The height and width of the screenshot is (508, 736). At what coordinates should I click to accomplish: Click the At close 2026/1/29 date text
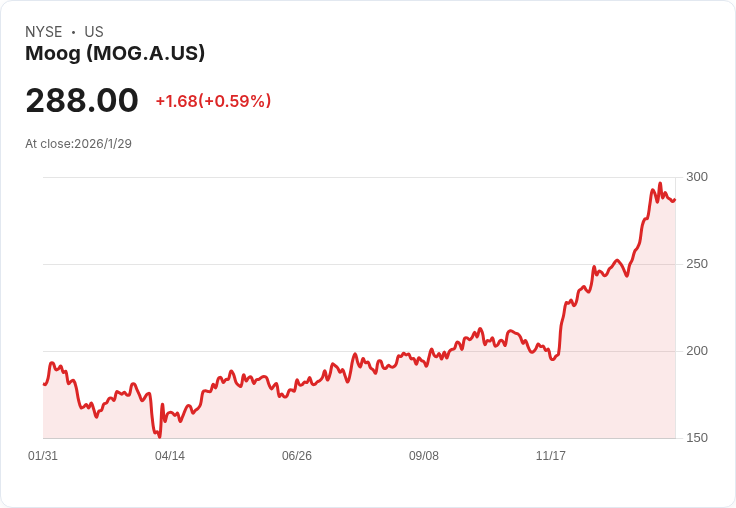(78, 144)
